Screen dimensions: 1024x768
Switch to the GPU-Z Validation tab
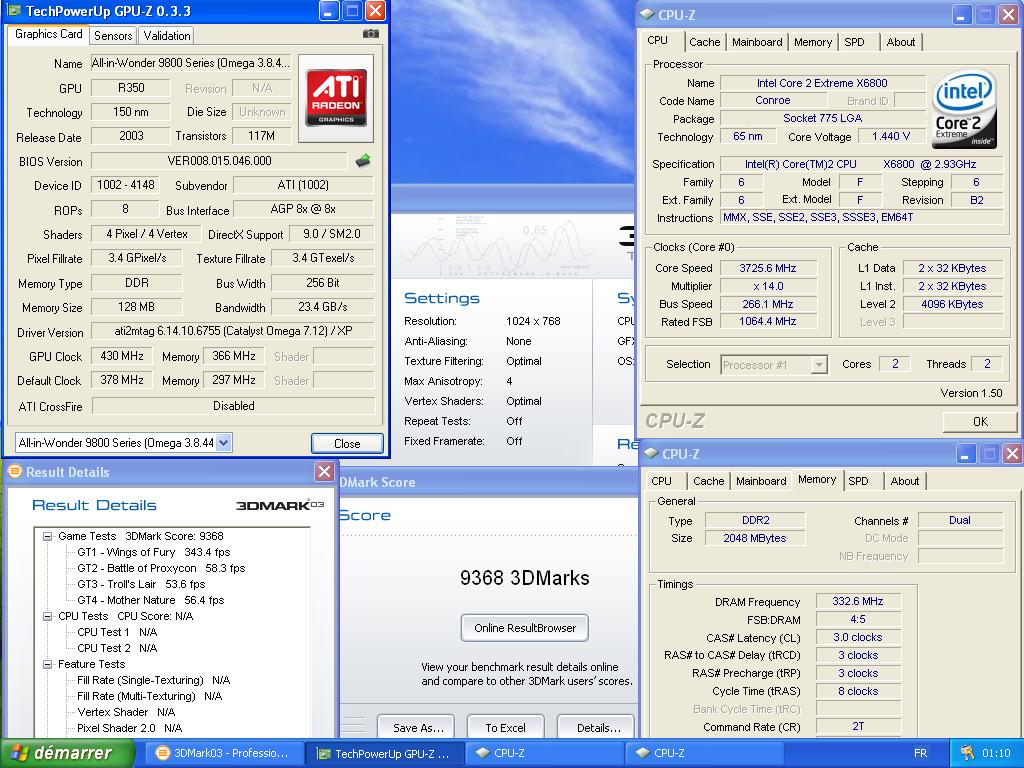coord(167,35)
